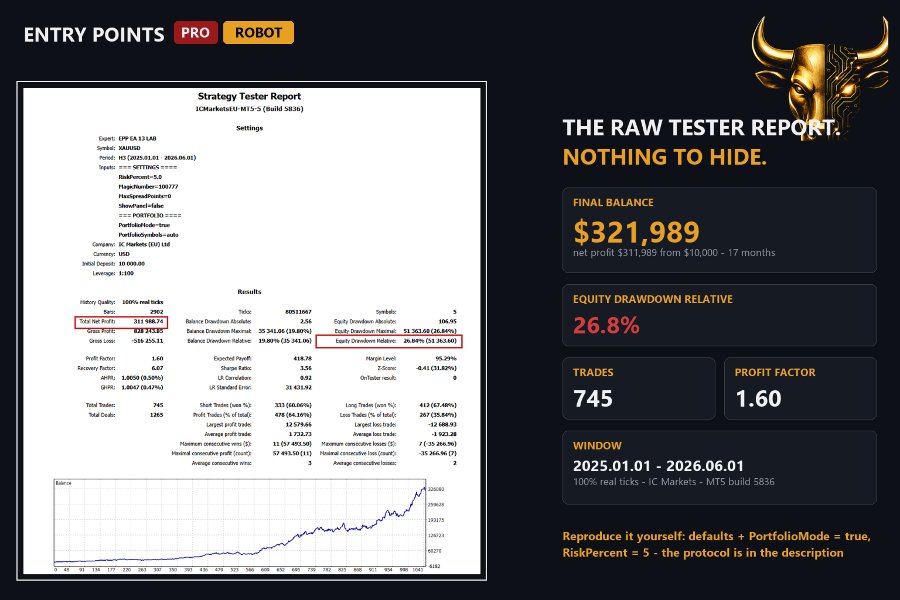Click the golden bull head logo
900x600 pixels.
point(821,75)
